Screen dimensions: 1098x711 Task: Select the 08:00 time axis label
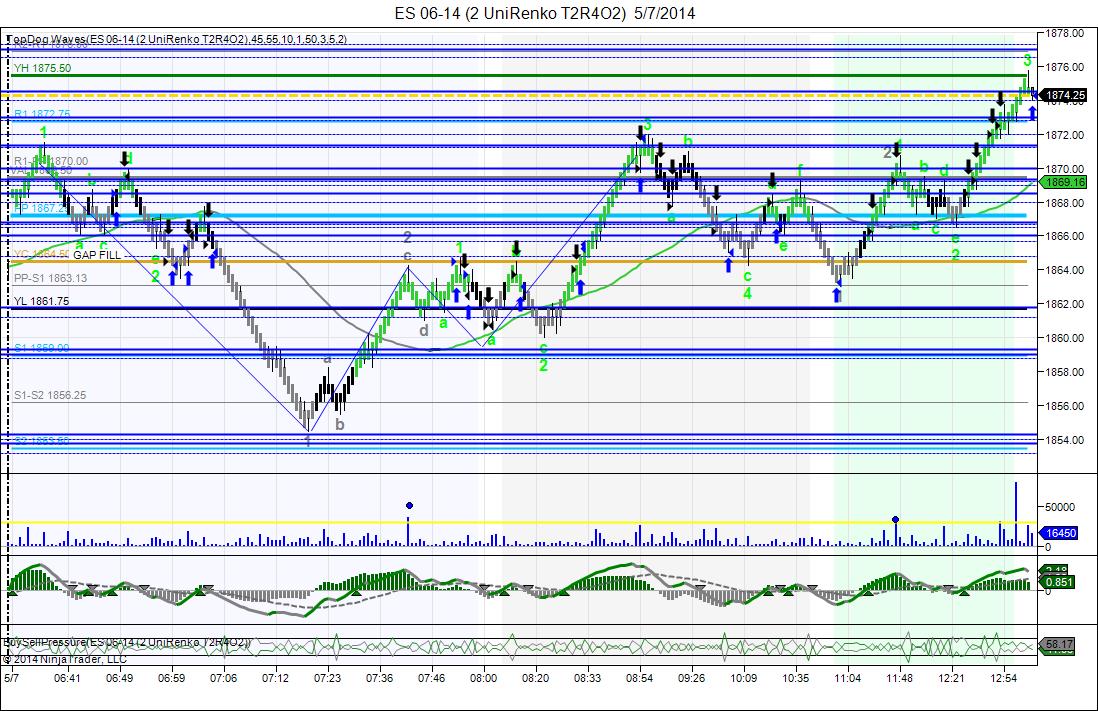[483, 678]
